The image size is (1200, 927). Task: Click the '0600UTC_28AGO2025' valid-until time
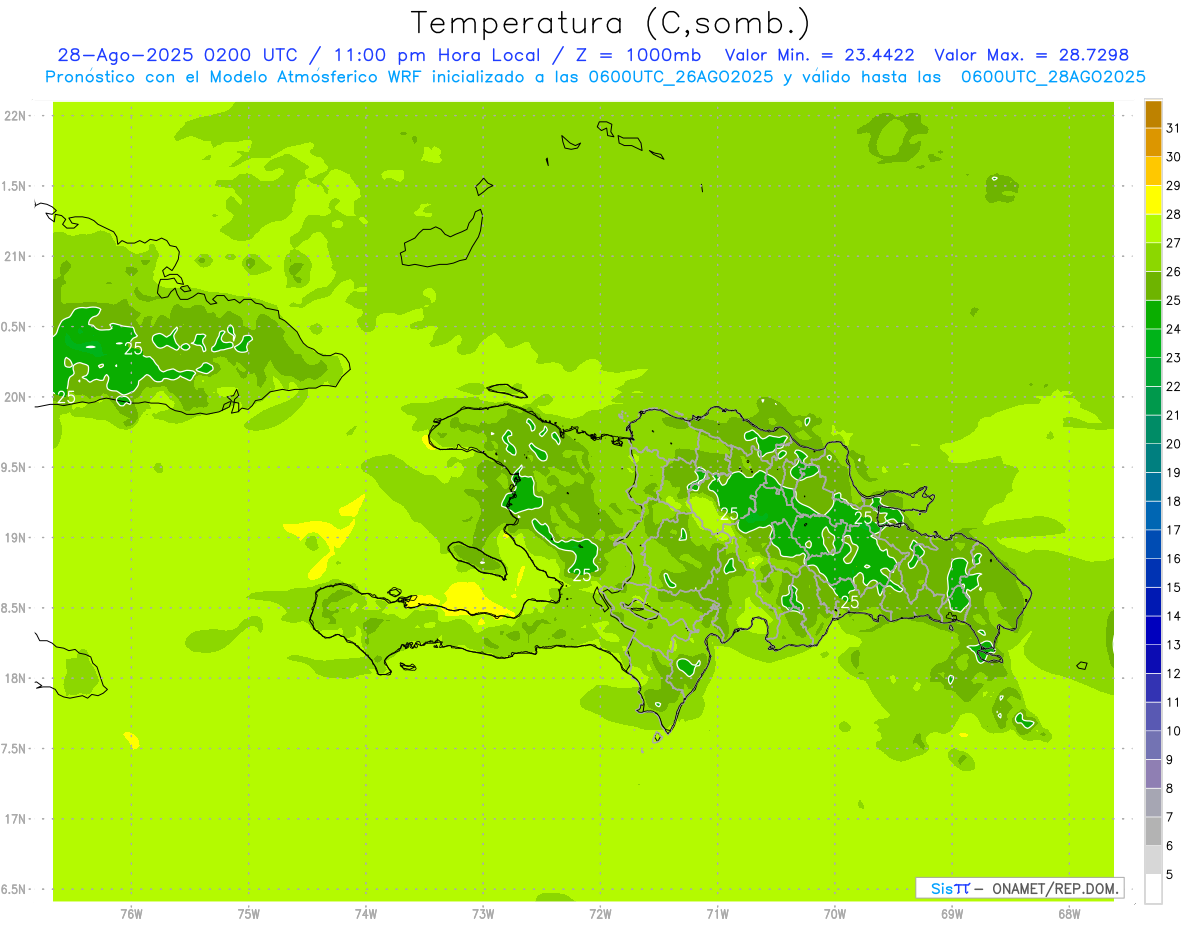tap(1052, 77)
